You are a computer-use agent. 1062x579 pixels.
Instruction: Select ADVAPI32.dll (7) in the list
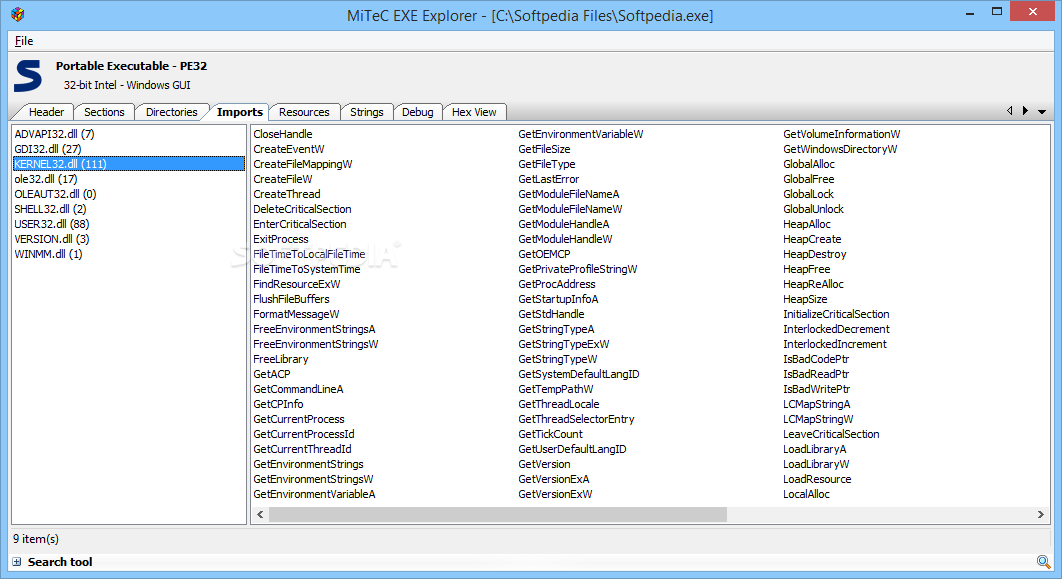click(x=54, y=134)
